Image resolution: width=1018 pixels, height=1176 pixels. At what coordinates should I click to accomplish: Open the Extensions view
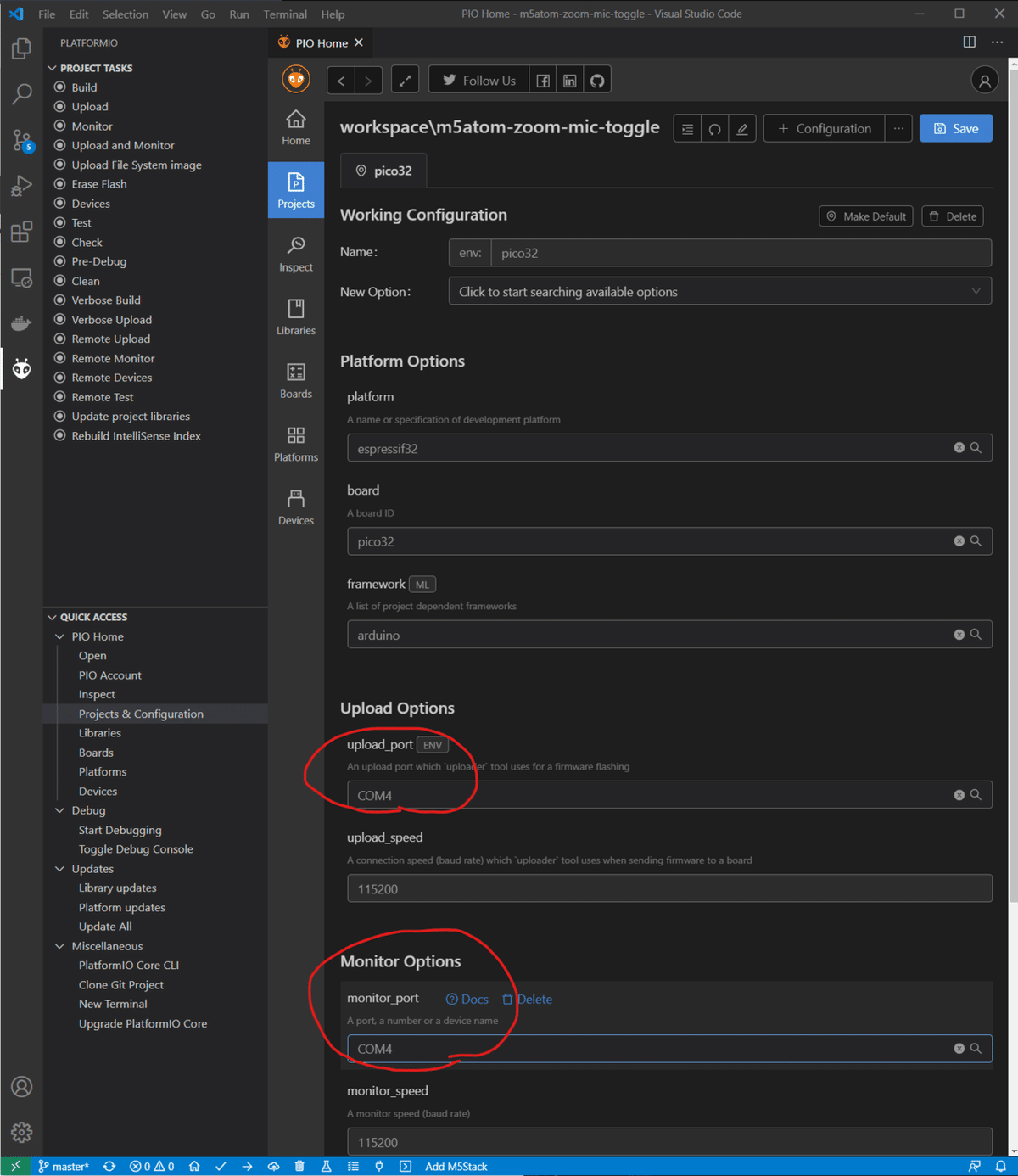click(21, 232)
